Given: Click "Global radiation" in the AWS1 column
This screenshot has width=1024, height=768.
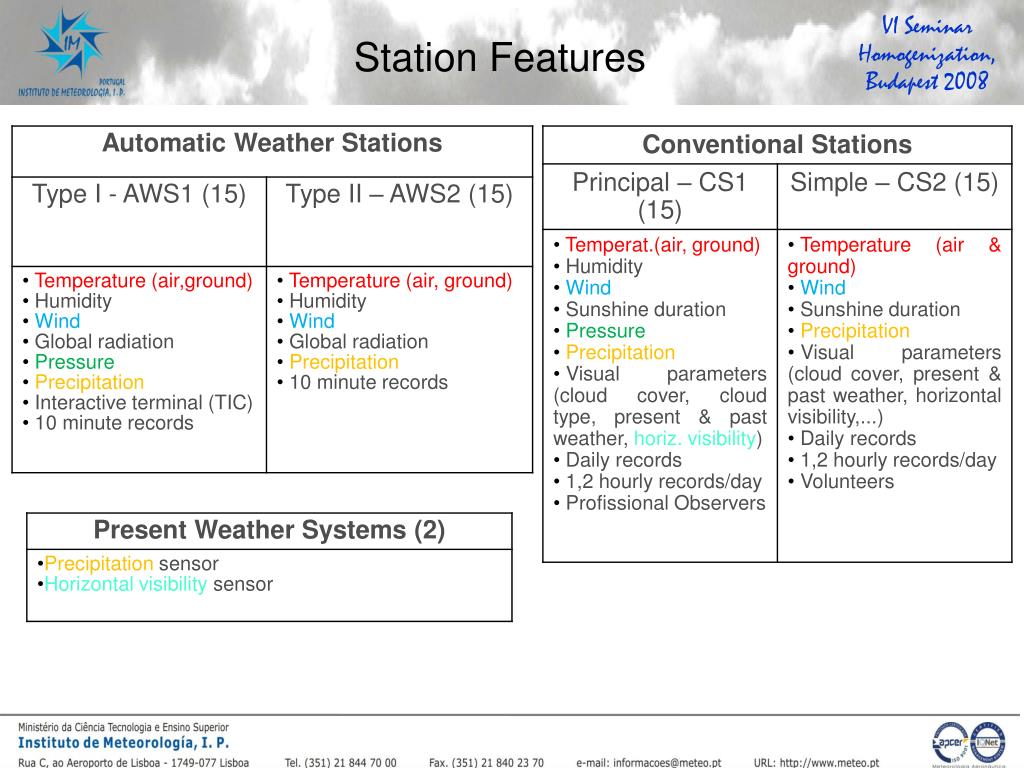Looking at the screenshot, I should click(x=104, y=342).
